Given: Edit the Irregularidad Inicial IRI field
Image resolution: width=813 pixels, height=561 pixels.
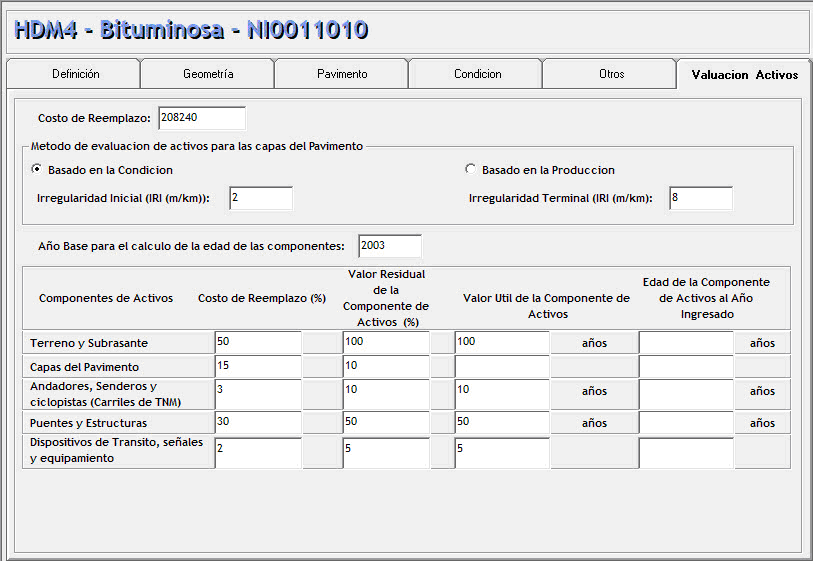Looking at the screenshot, I should [x=260, y=198].
